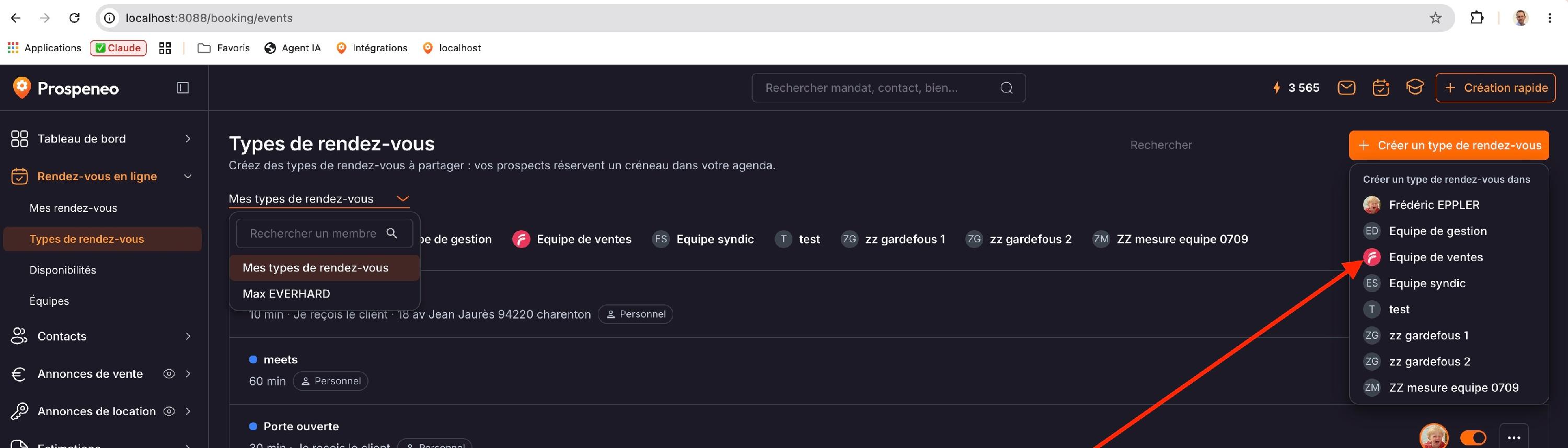The image size is (1568, 448).
Task: Open the Agent IA bookmark
Action: (x=293, y=48)
